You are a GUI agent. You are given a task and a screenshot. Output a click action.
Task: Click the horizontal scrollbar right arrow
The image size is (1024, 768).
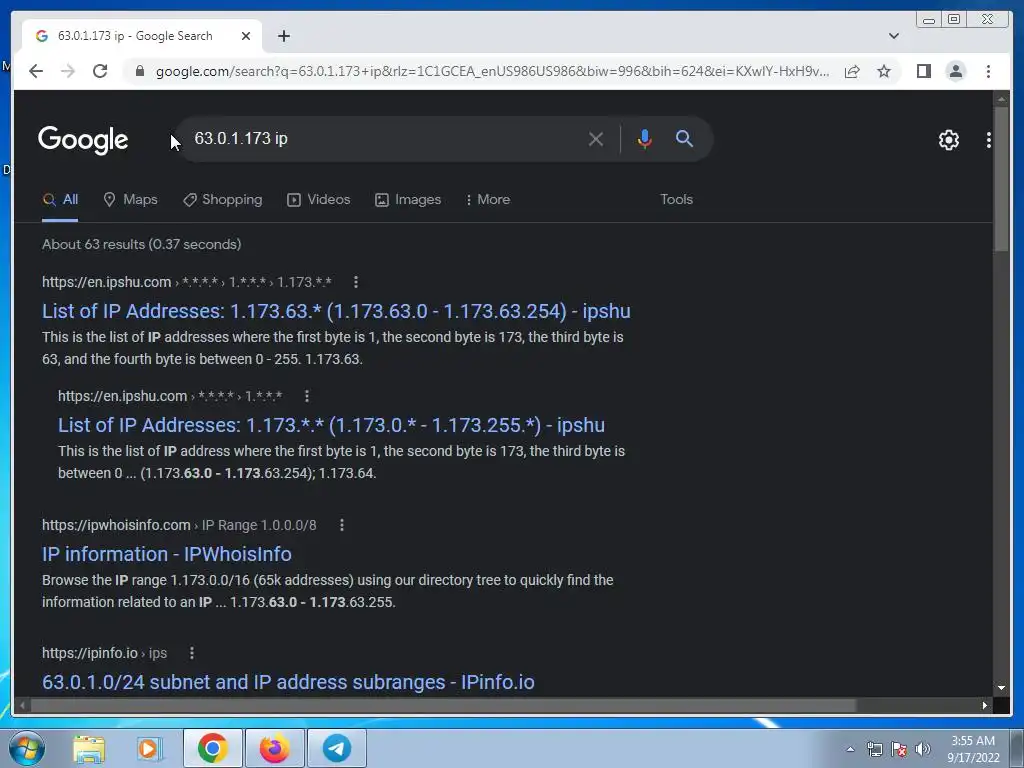pyautogui.click(x=984, y=705)
